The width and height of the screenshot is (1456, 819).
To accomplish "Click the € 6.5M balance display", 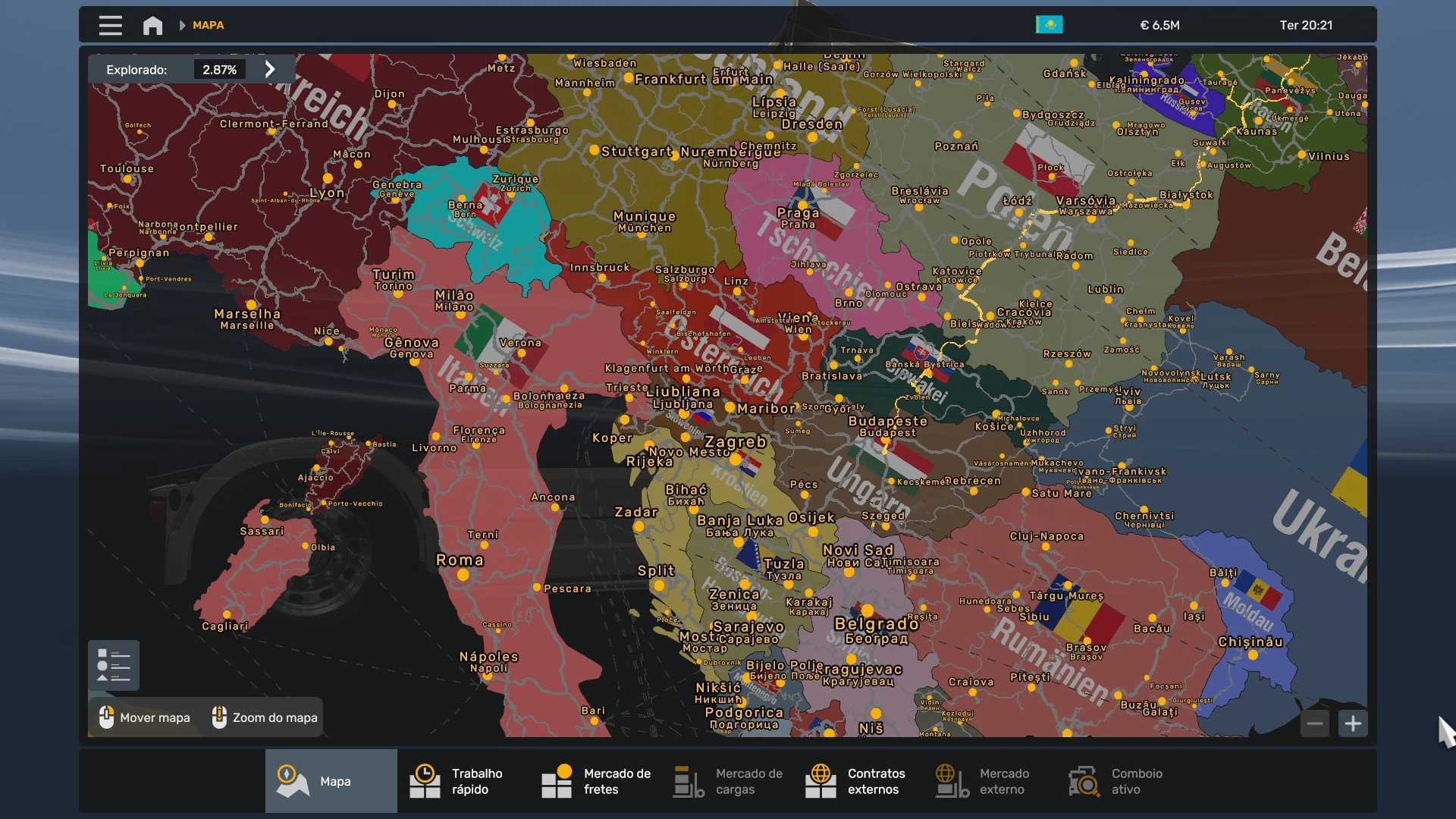I will [1159, 25].
